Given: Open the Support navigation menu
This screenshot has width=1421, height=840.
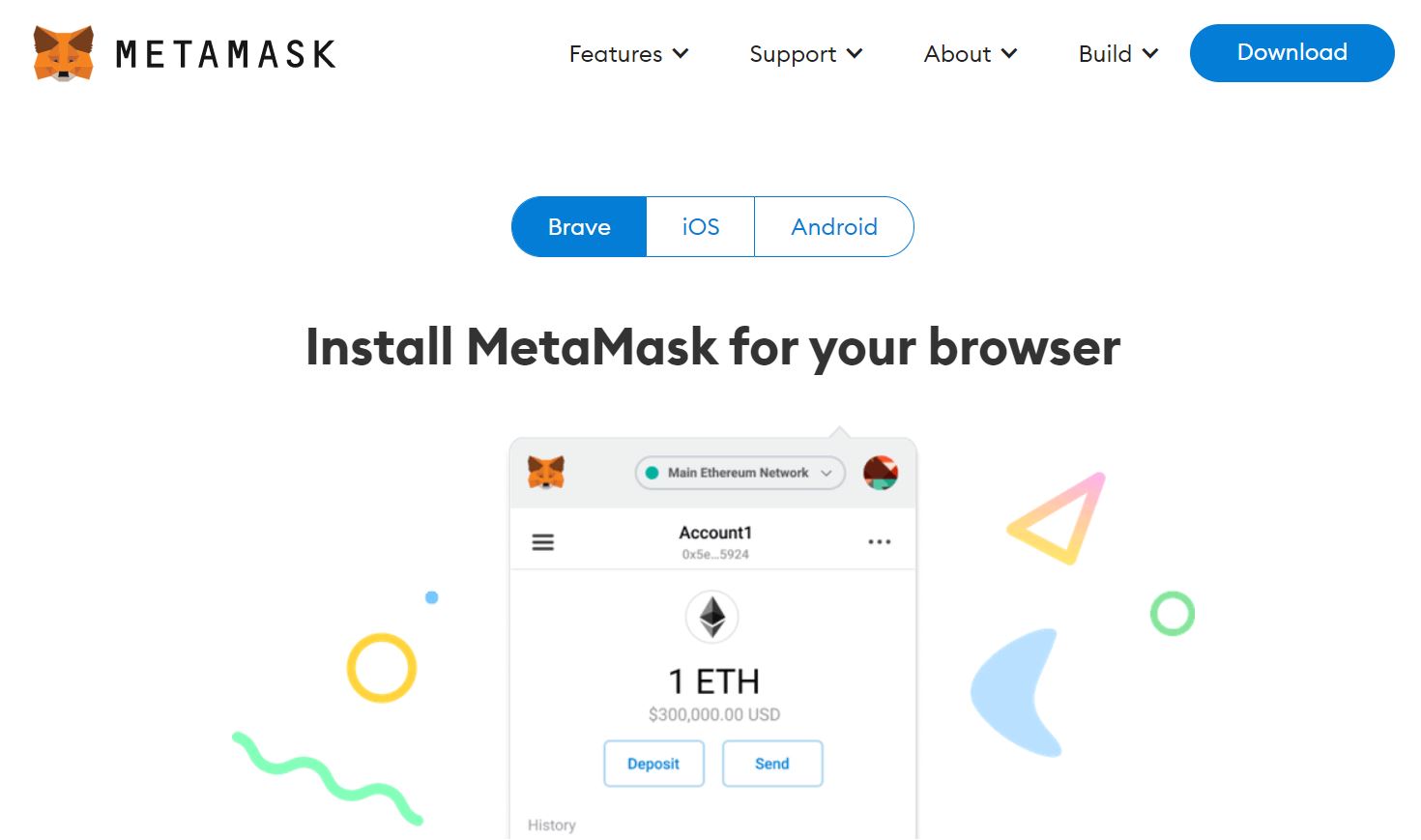Looking at the screenshot, I should [x=806, y=54].
